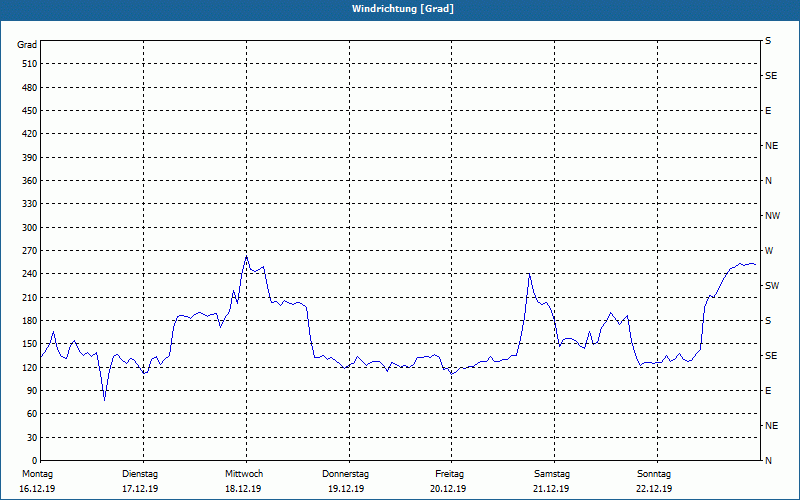Click the Sonntag day label
The image size is (800, 500).
[x=654, y=474]
